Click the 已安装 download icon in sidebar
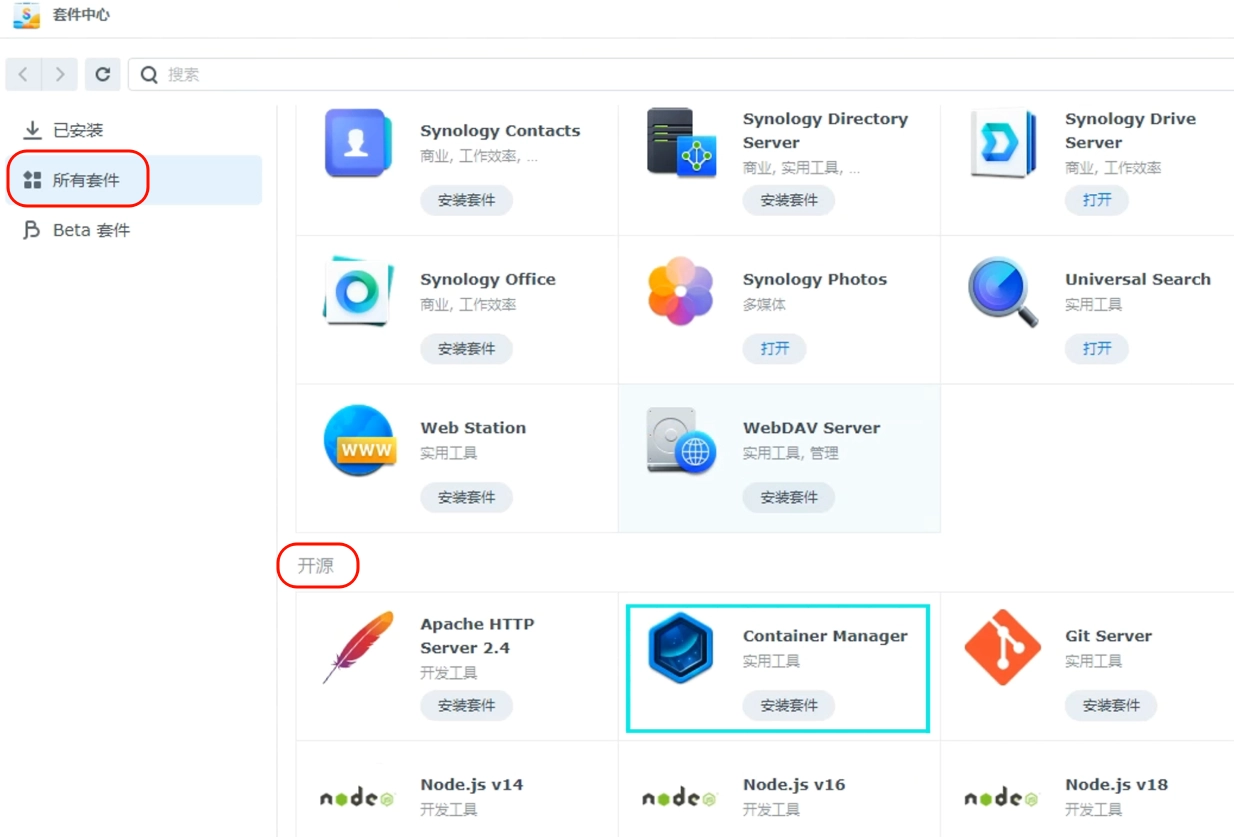This screenshot has width=1234, height=837. point(32,130)
